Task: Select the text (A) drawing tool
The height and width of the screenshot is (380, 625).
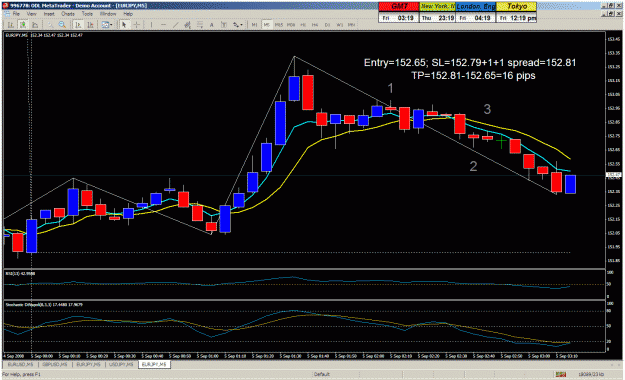Action: pyautogui.click(x=212, y=25)
